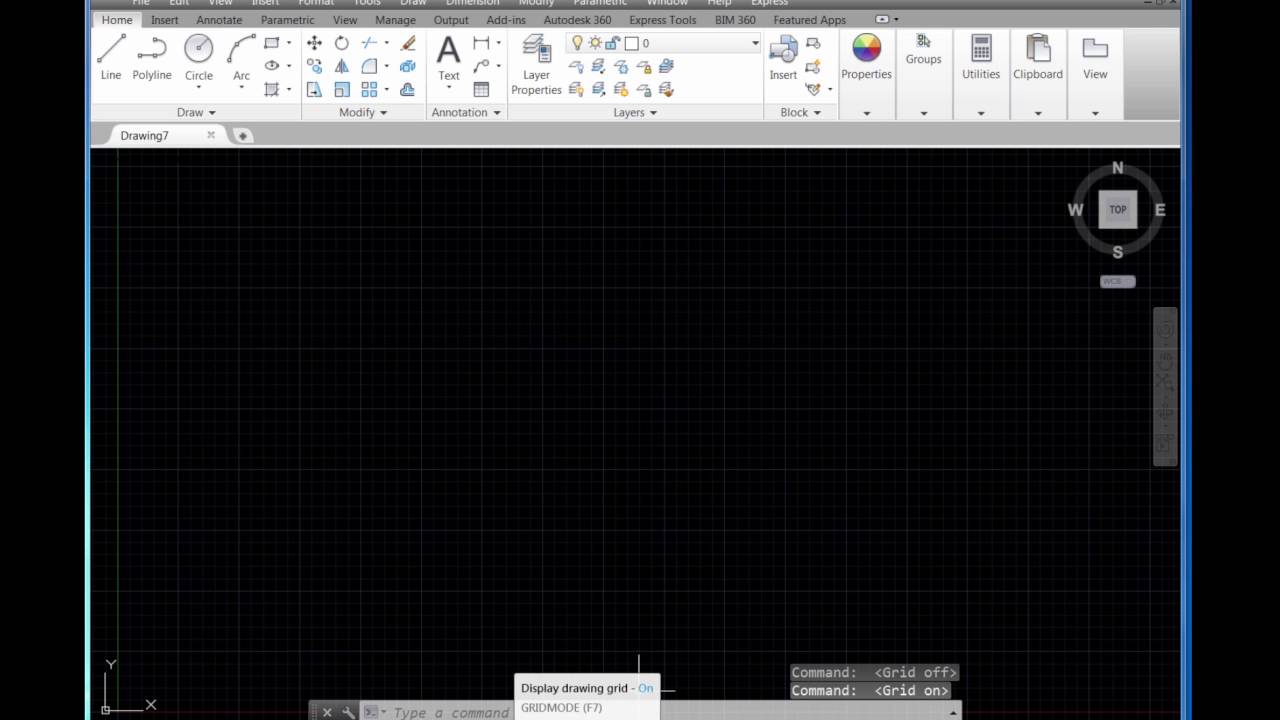Screen dimensions: 1280x720
Task: Open the Parametric ribbon tab
Action: (x=287, y=20)
